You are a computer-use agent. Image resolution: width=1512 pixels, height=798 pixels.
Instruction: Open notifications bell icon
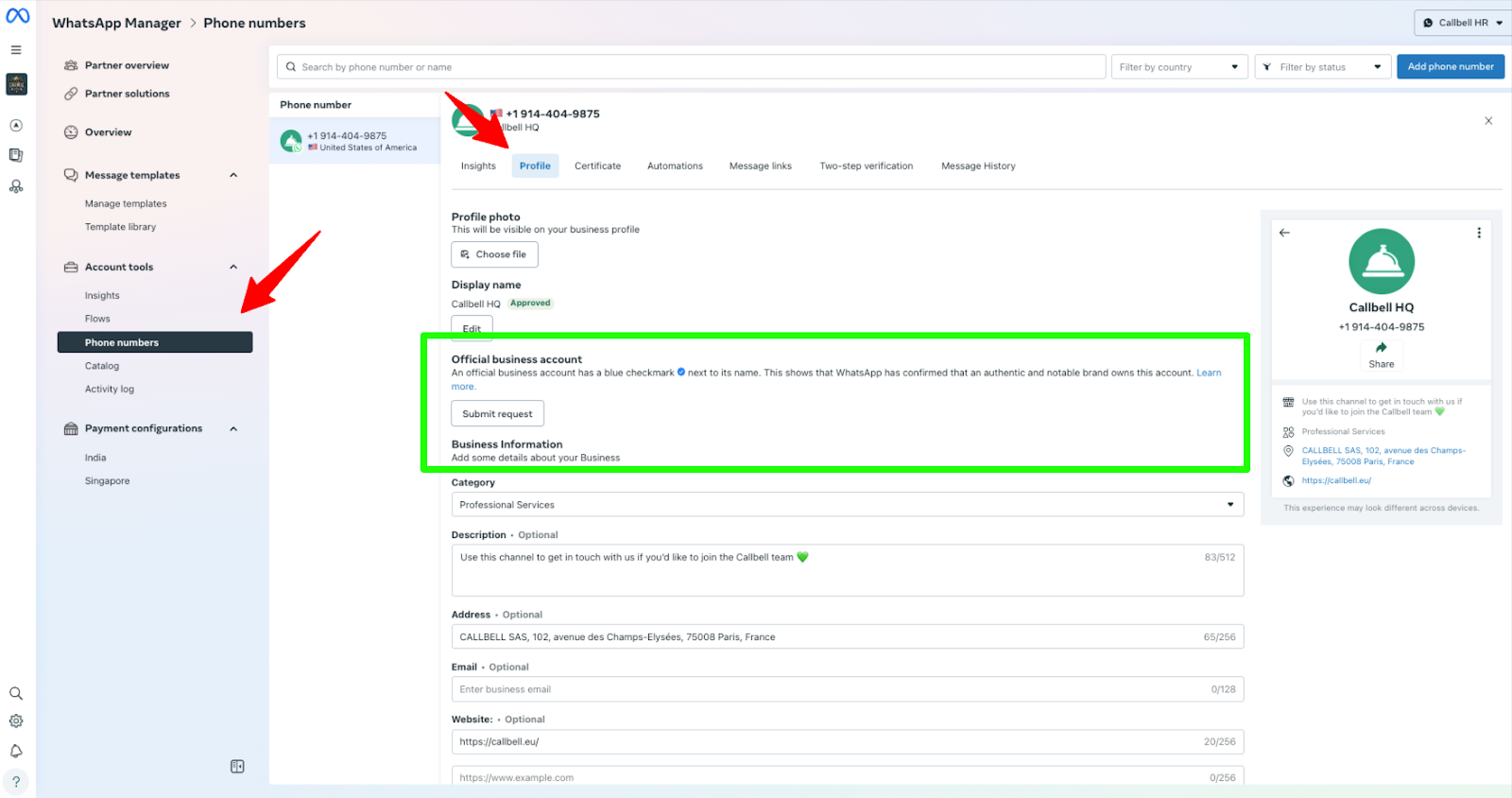point(16,751)
